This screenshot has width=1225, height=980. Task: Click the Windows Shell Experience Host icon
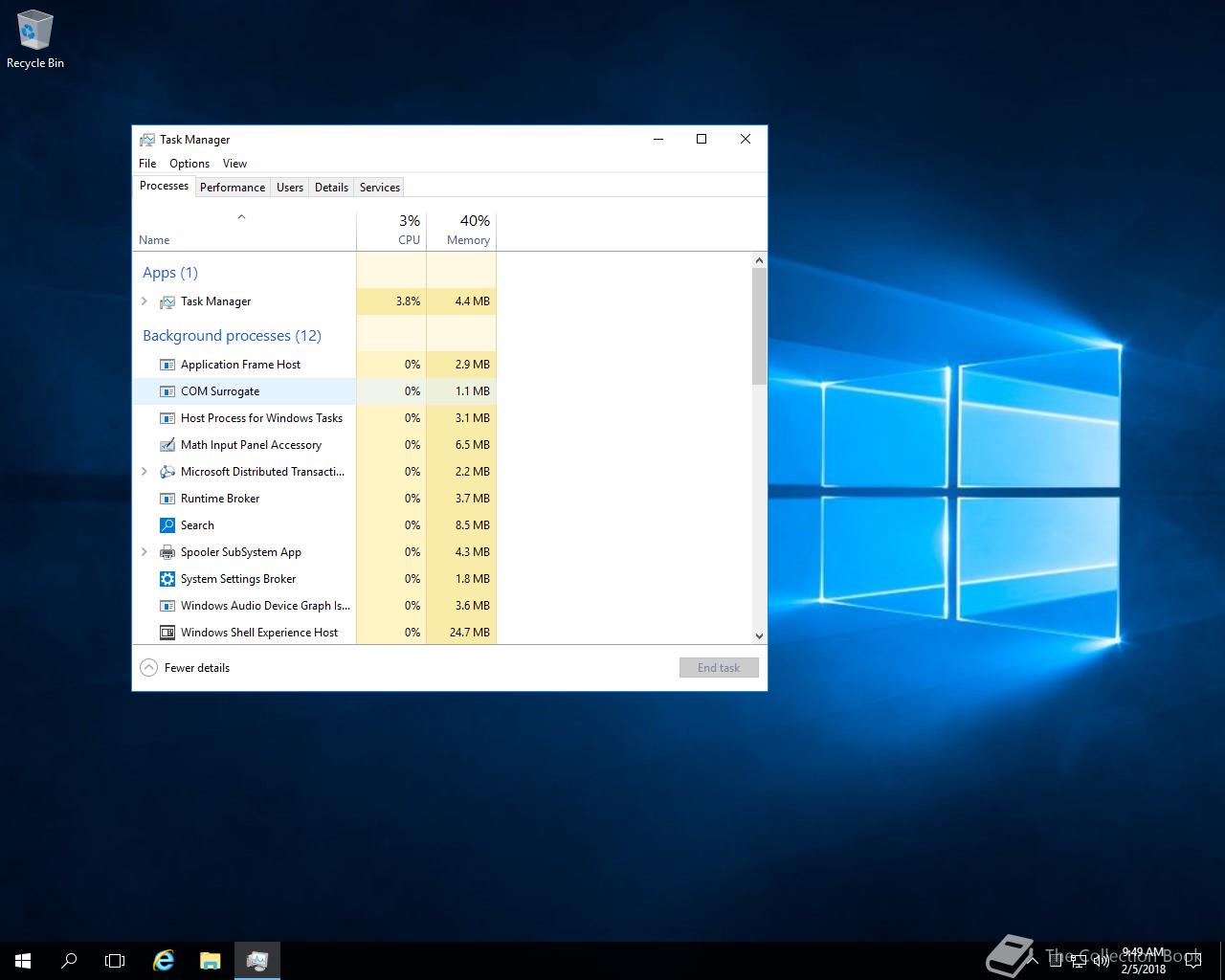(x=167, y=633)
